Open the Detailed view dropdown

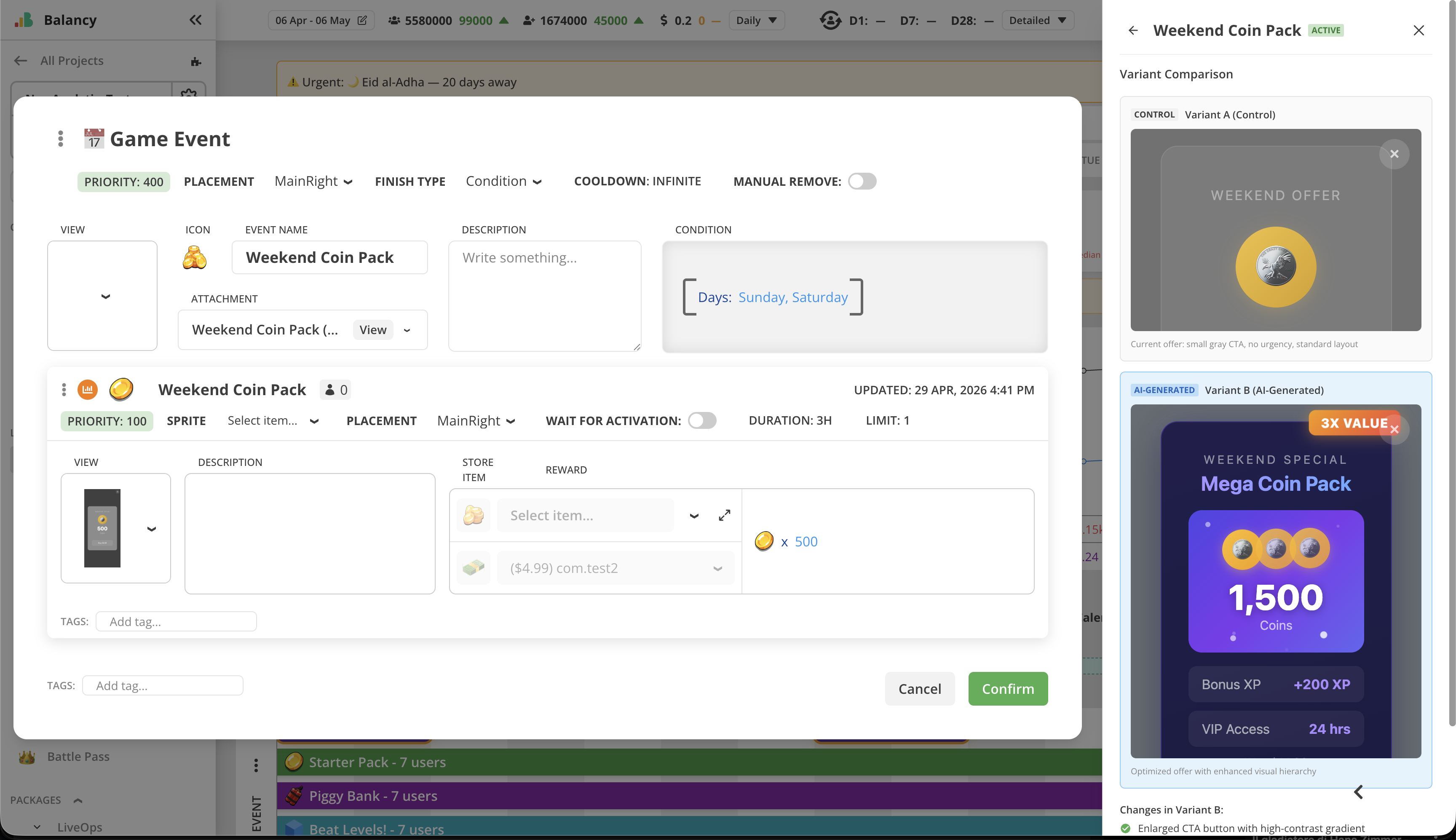tap(1038, 20)
